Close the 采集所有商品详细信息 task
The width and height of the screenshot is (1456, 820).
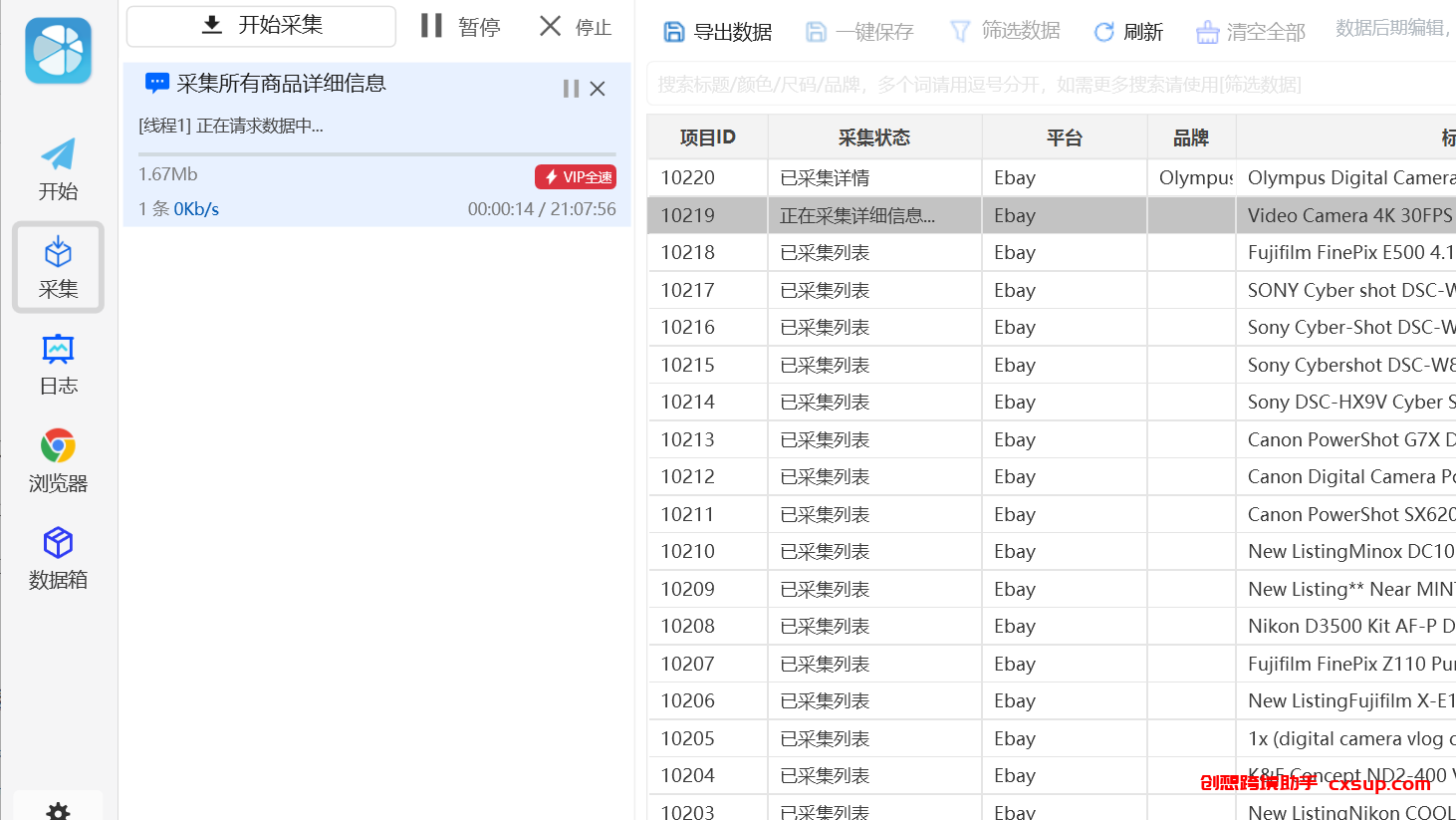click(598, 89)
